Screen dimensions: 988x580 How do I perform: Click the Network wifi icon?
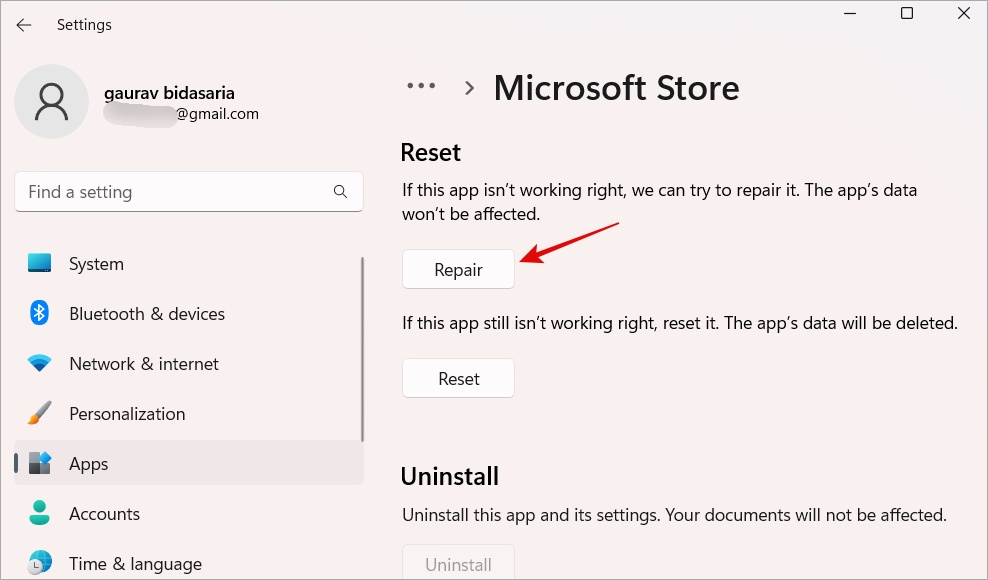[x=40, y=364]
